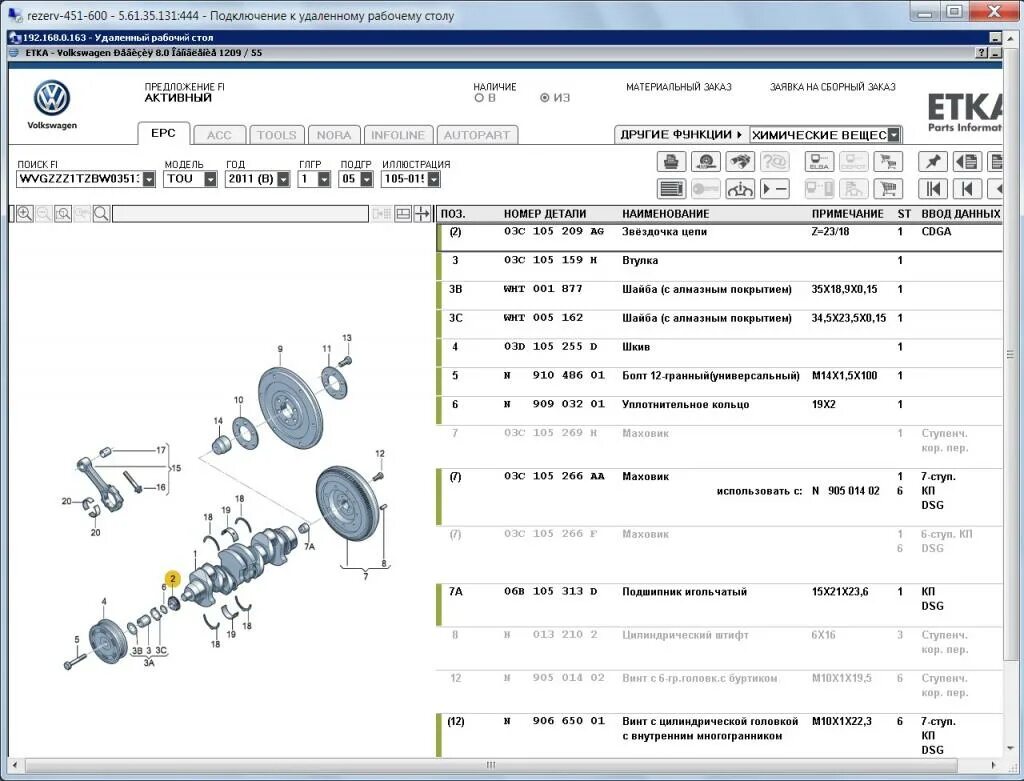Click the printer icon in toolbar
The width and height of the screenshot is (1024, 781).
[x=671, y=161]
